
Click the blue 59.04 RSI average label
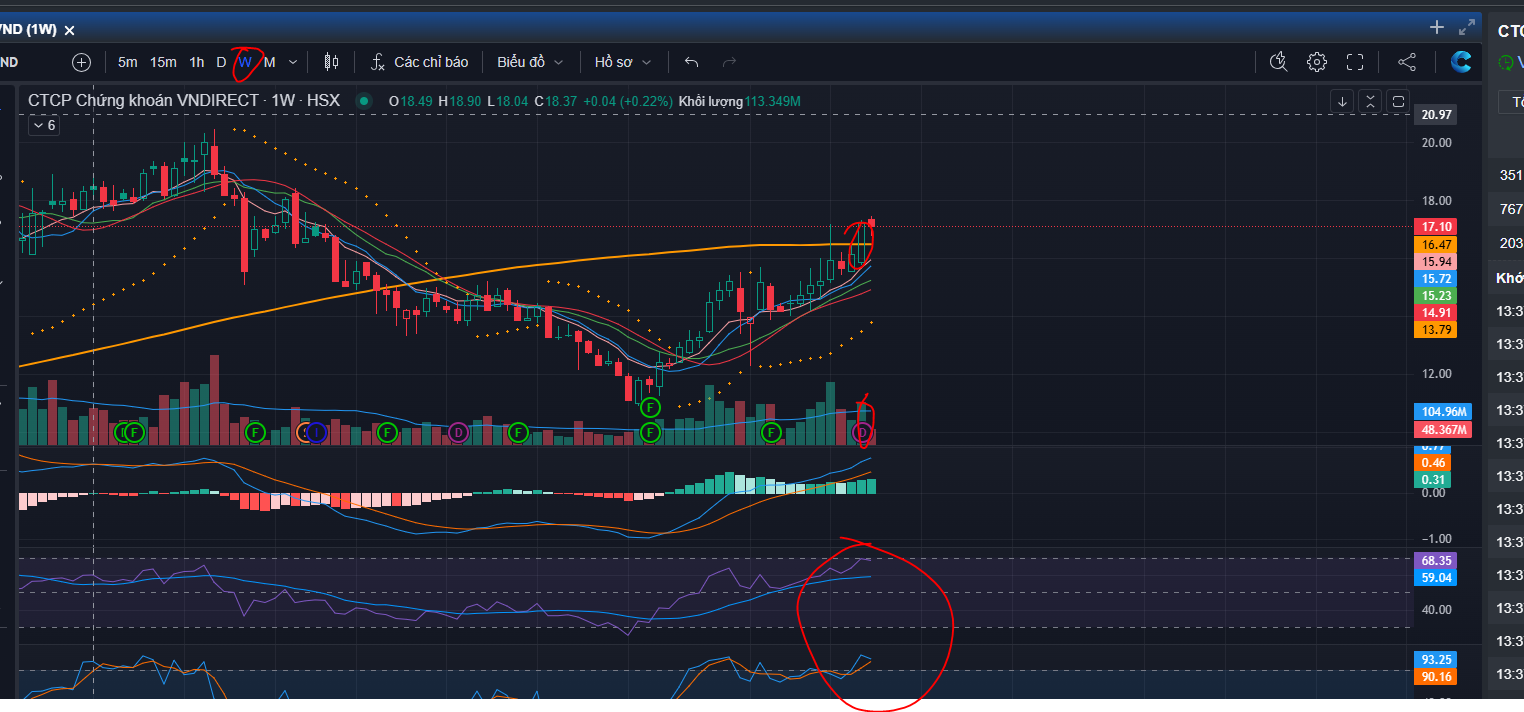tap(1436, 578)
